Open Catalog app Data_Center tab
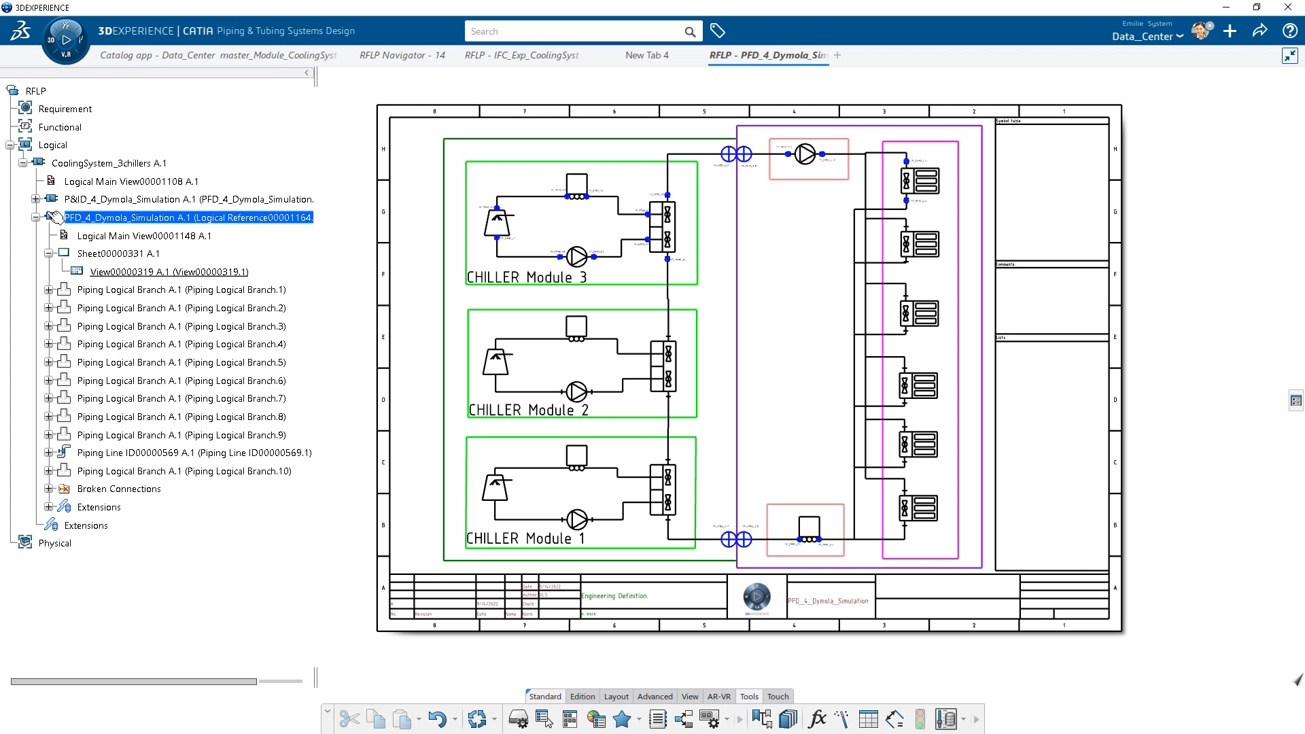This screenshot has width=1305, height=734. [x=218, y=55]
